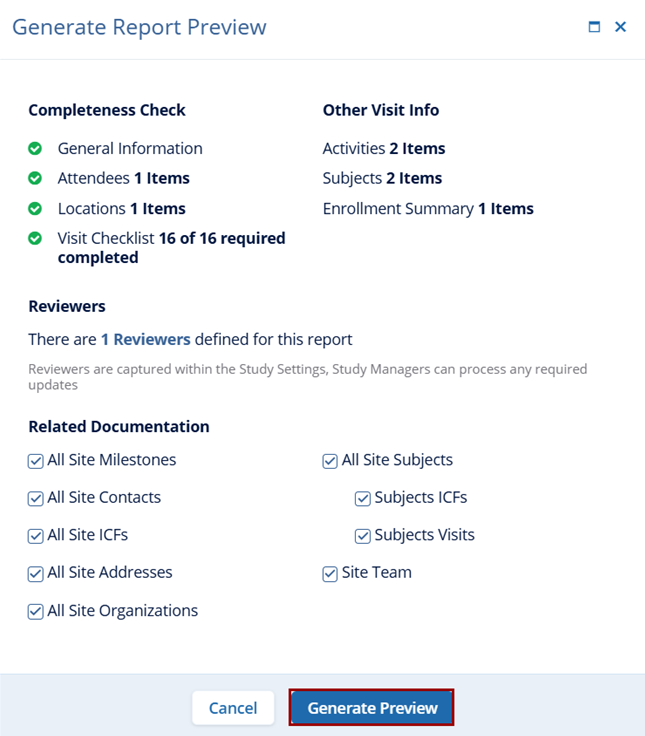The height and width of the screenshot is (736, 645).
Task: Click the green check icon beside Locations
Action: point(35,208)
